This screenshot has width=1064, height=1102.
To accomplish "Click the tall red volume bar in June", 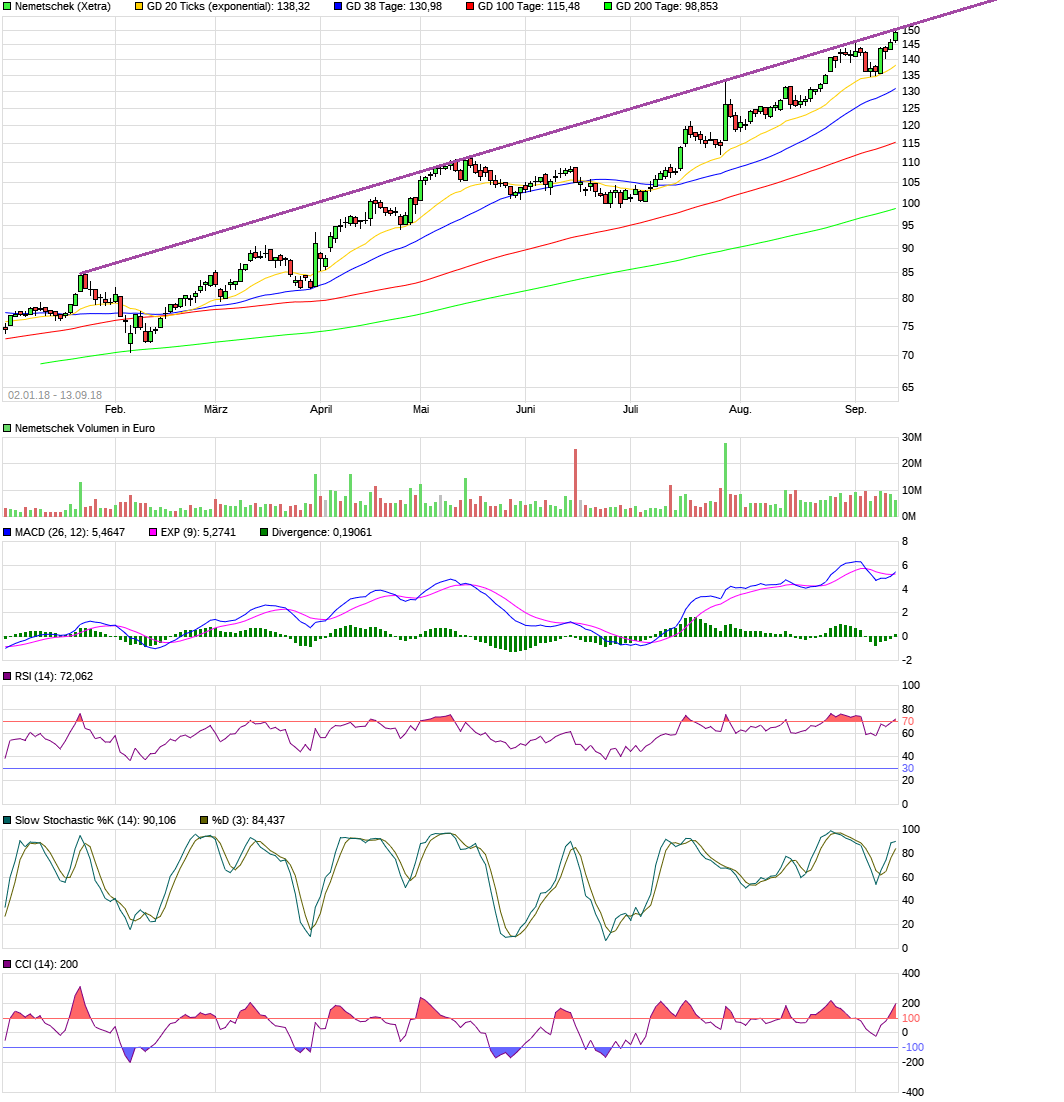I will (576, 484).
